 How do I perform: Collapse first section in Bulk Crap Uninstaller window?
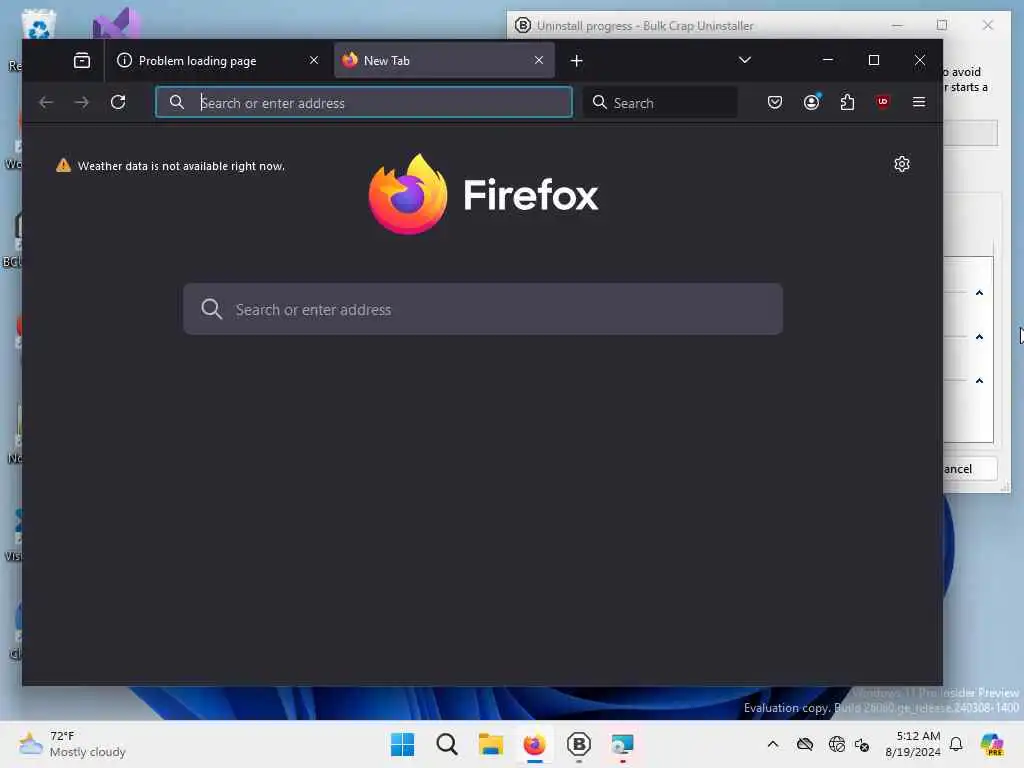coord(979,293)
